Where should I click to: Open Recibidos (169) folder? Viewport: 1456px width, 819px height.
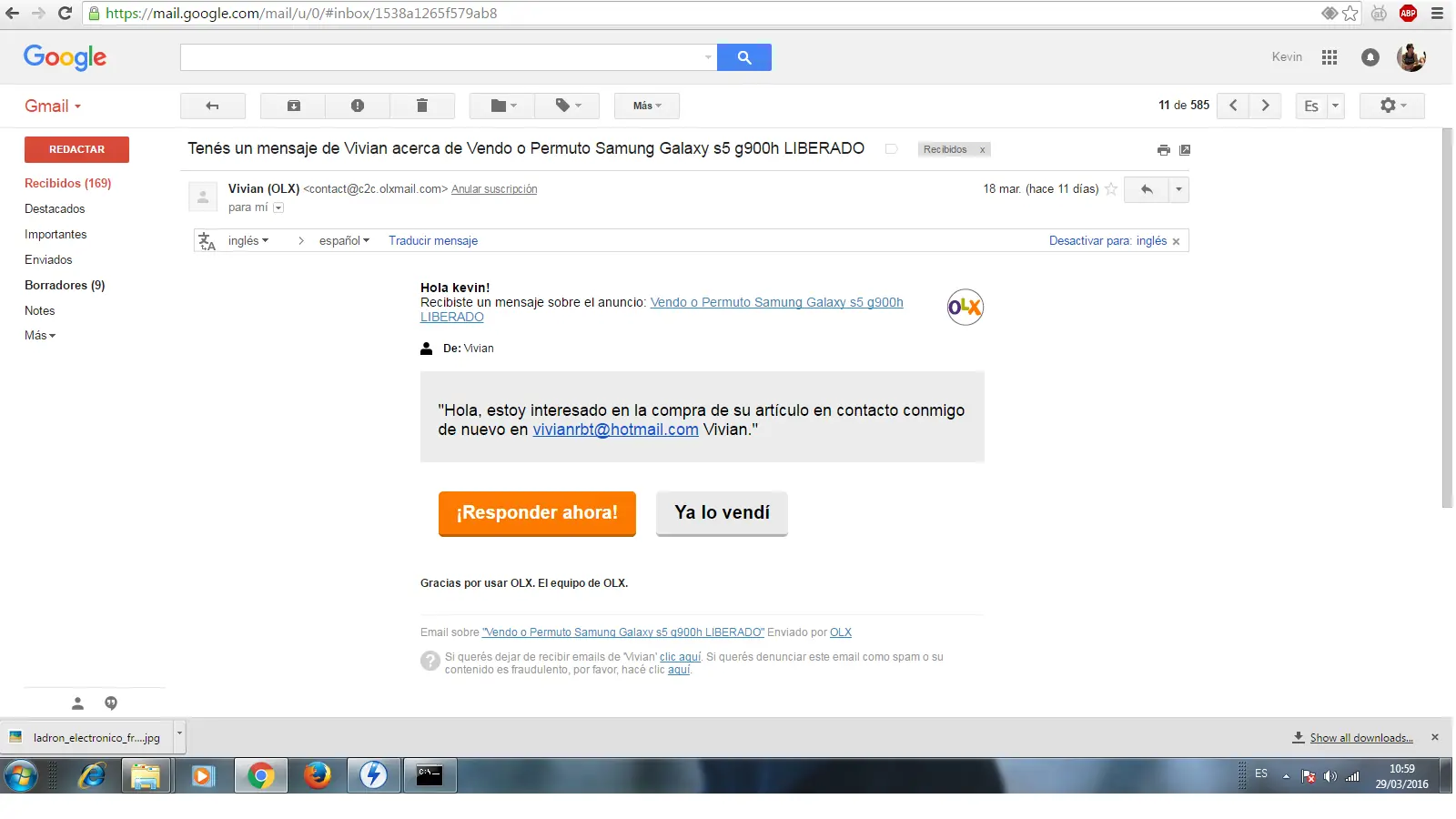tap(68, 183)
